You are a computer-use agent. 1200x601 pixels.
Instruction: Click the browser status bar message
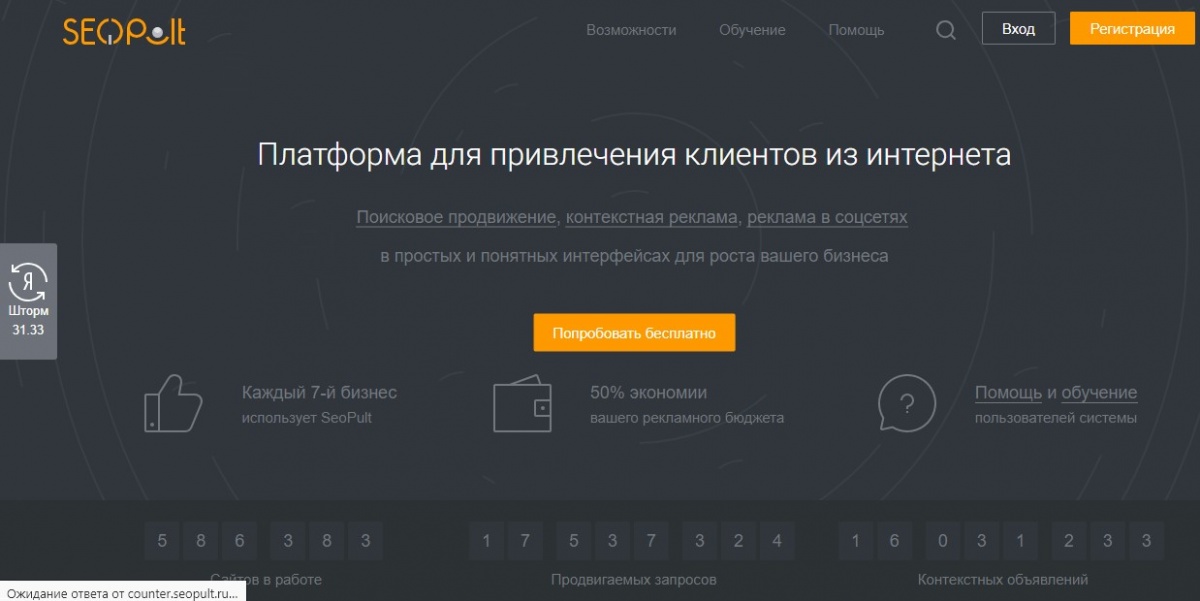coord(122,592)
